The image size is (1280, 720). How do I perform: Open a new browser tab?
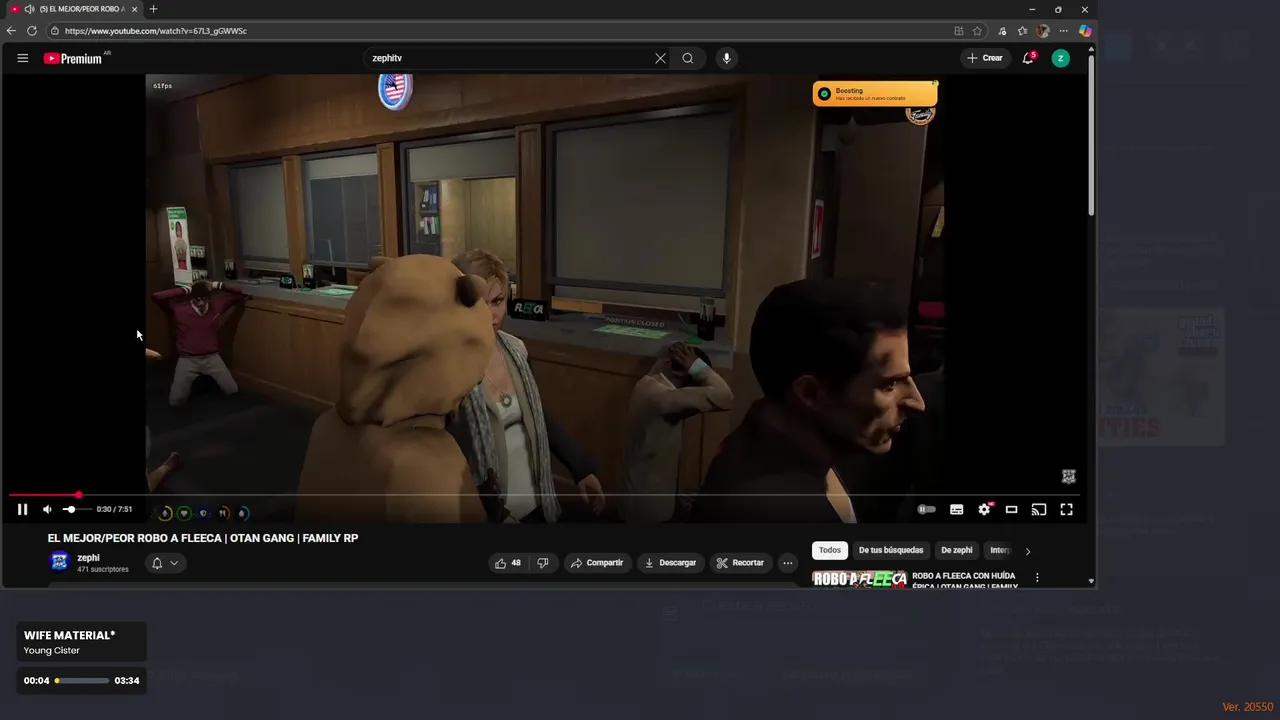point(153,9)
